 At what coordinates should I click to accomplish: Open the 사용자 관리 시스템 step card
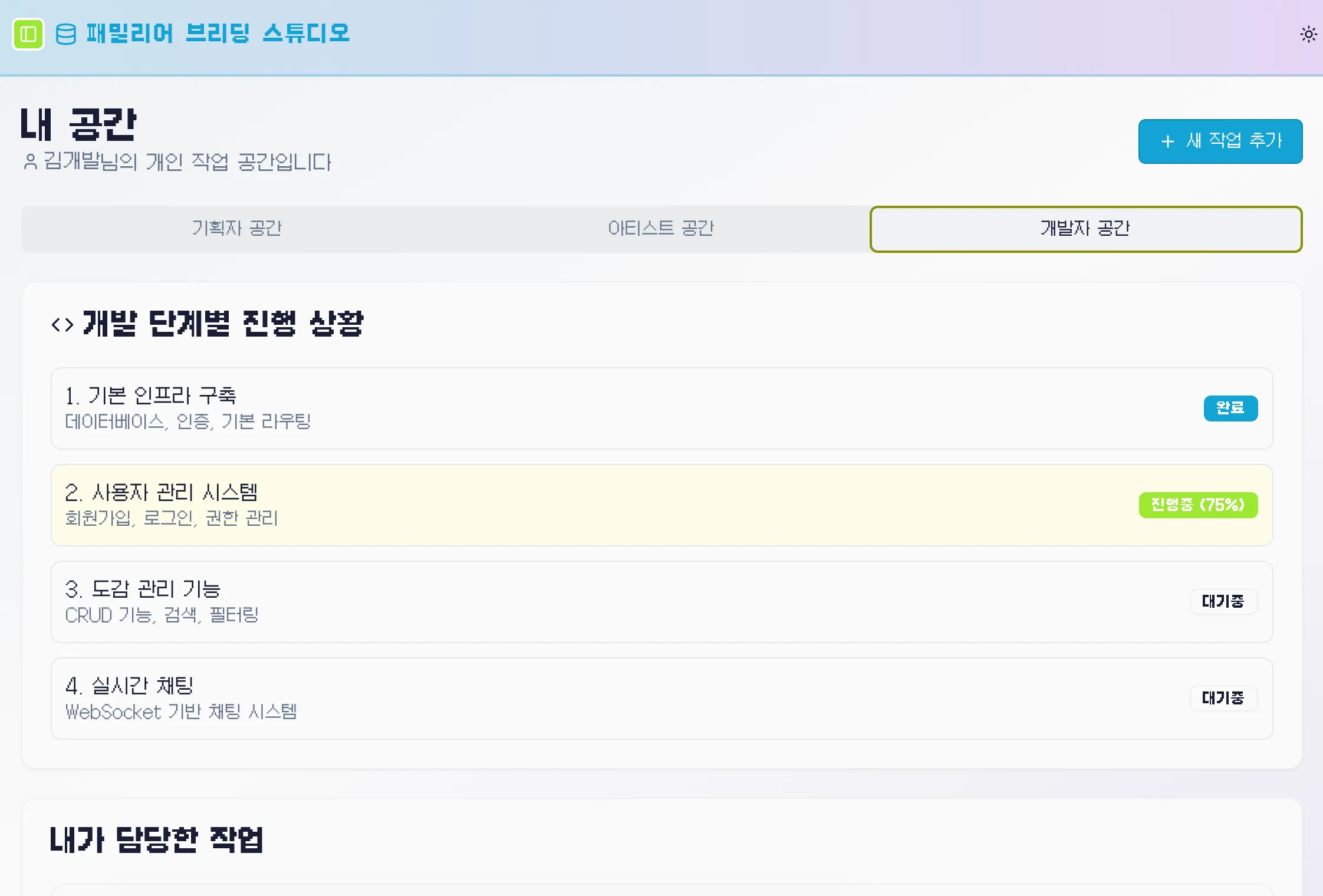(x=661, y=505)
